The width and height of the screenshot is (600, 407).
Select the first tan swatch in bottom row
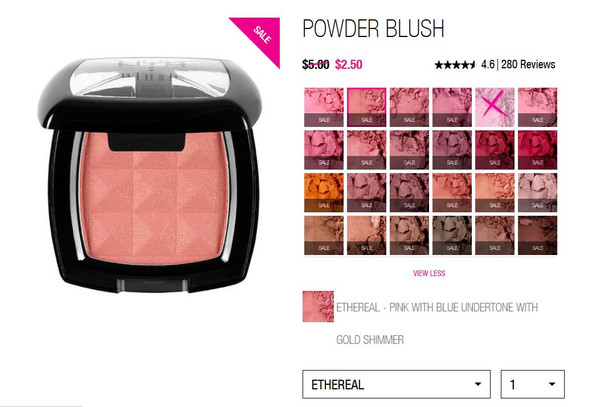[x=324, y=236]
